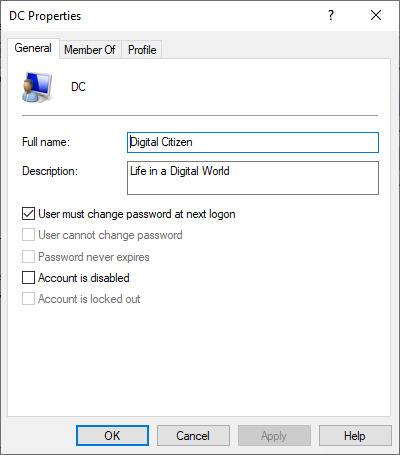Viewport: 400px width, 455px height.
Task: Switch to the General tab
Action: click(x=33, y=48)
